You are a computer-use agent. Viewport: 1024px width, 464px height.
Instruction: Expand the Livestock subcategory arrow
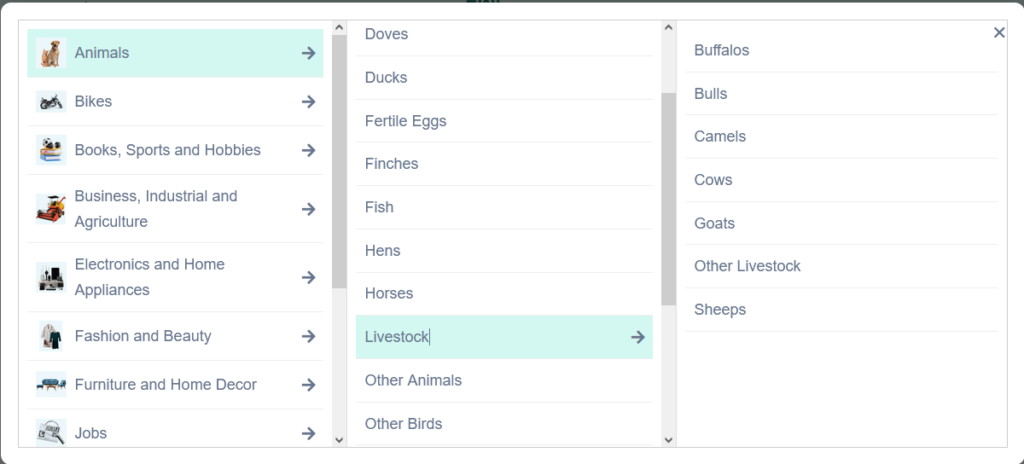(638, 337)
